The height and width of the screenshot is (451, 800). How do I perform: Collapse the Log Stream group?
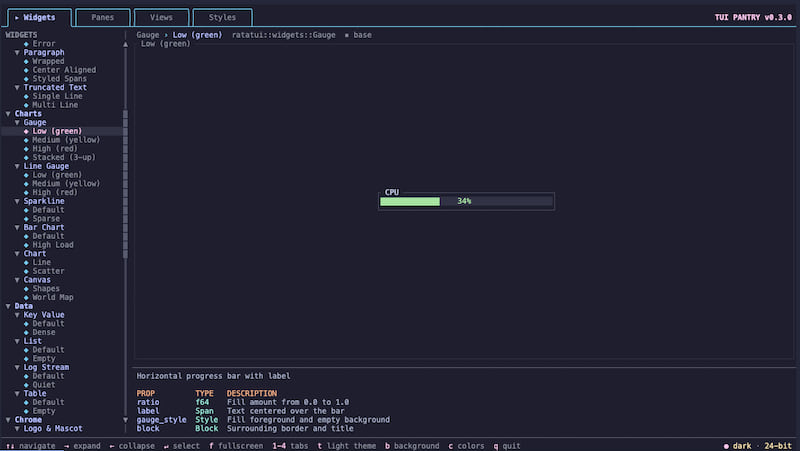point(17,367)
